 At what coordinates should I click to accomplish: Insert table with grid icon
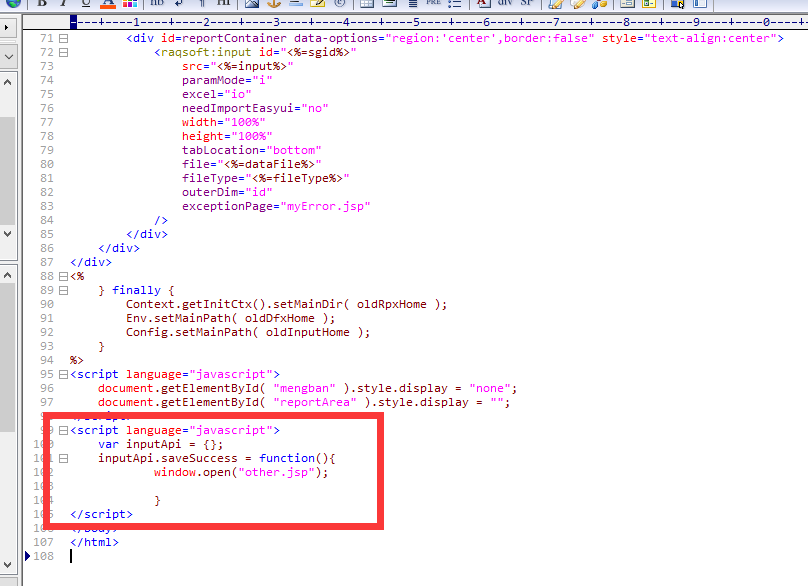(367, 4)
